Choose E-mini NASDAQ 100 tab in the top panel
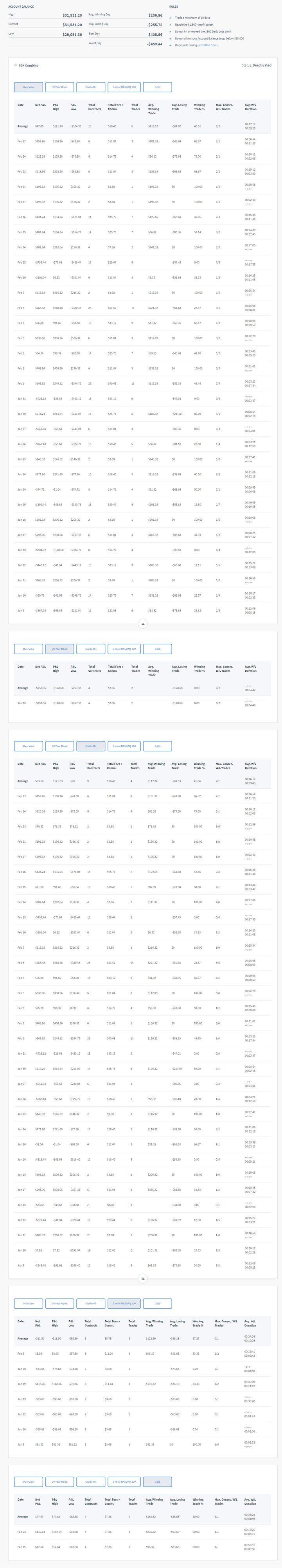Screen dimensions: 282x1568 [x=124, y=87]
